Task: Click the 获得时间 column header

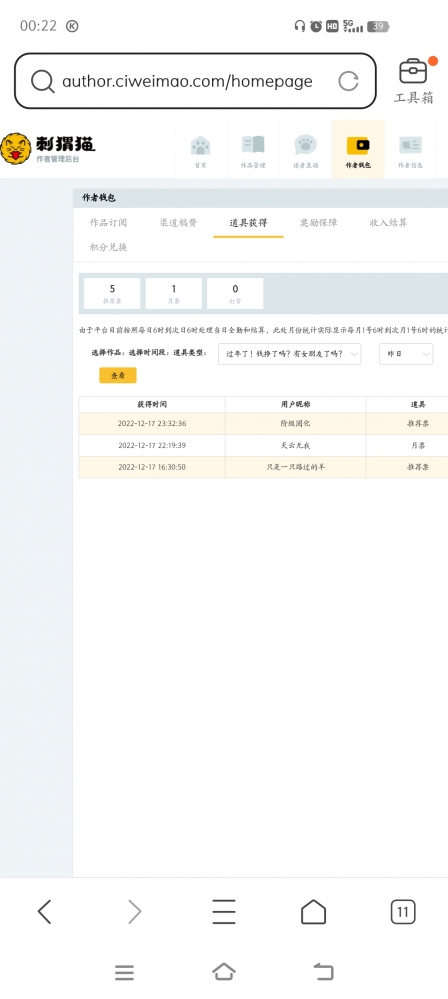Action: [152, 405]
